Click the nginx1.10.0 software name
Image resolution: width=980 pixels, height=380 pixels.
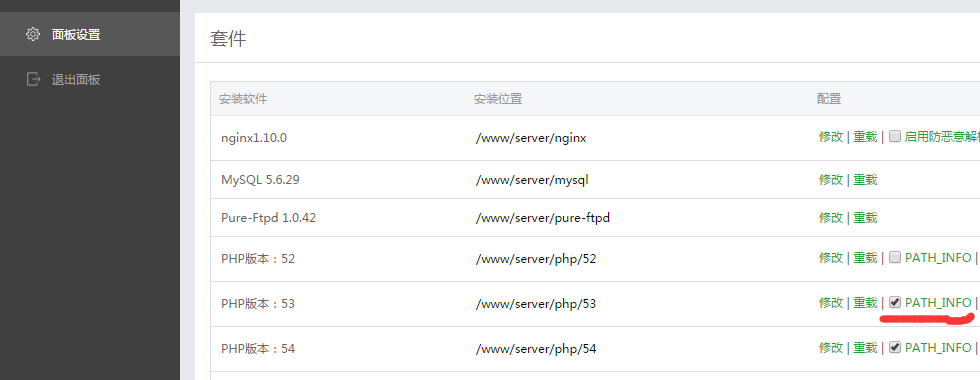254,138
